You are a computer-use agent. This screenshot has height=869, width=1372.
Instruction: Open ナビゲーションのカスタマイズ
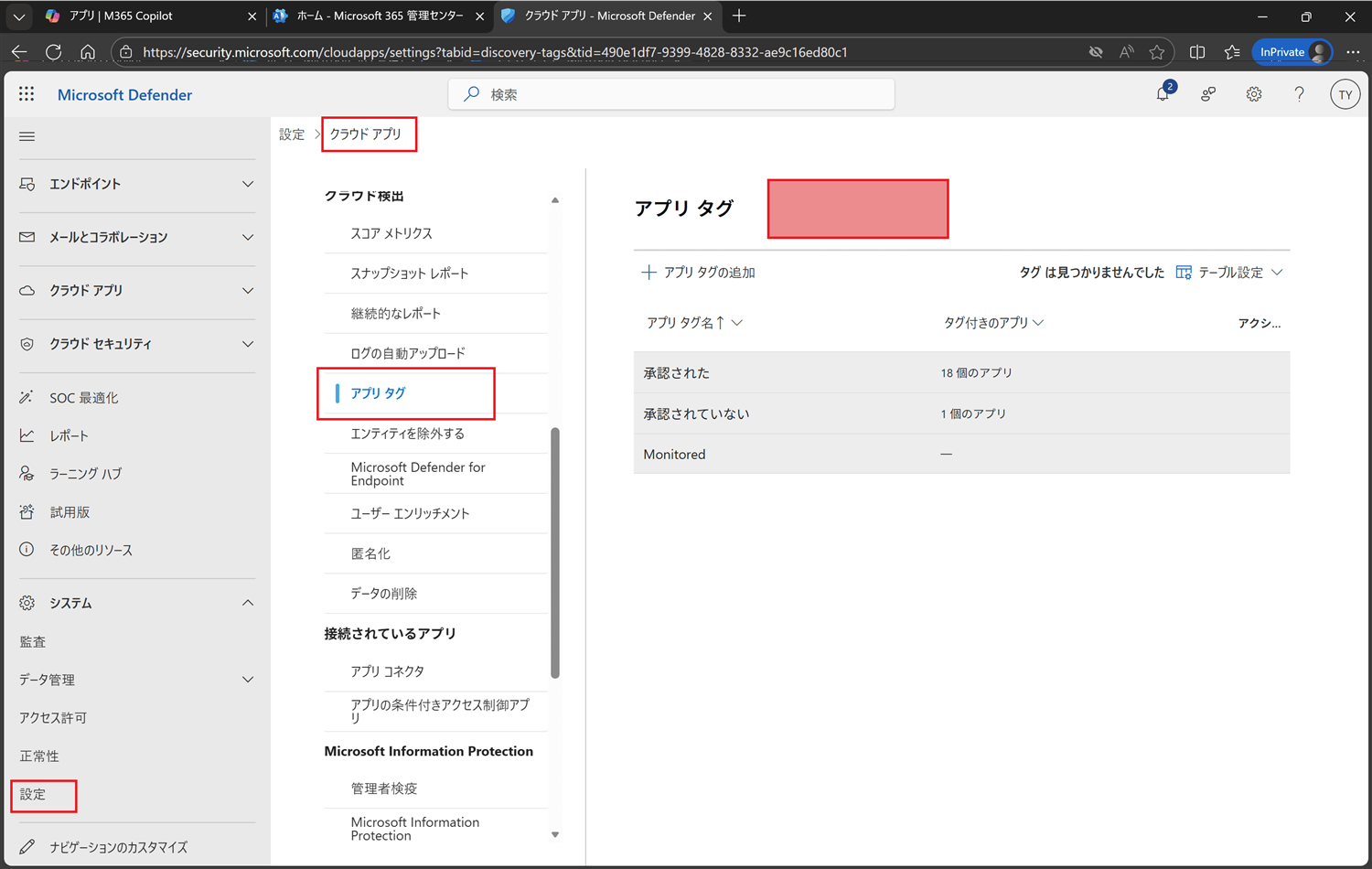coord(118,847)
